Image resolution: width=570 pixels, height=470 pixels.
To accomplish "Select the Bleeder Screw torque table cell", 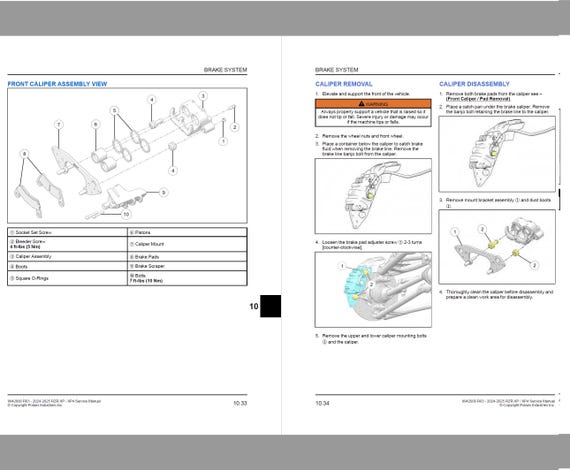I will click(x=68, y=244).
